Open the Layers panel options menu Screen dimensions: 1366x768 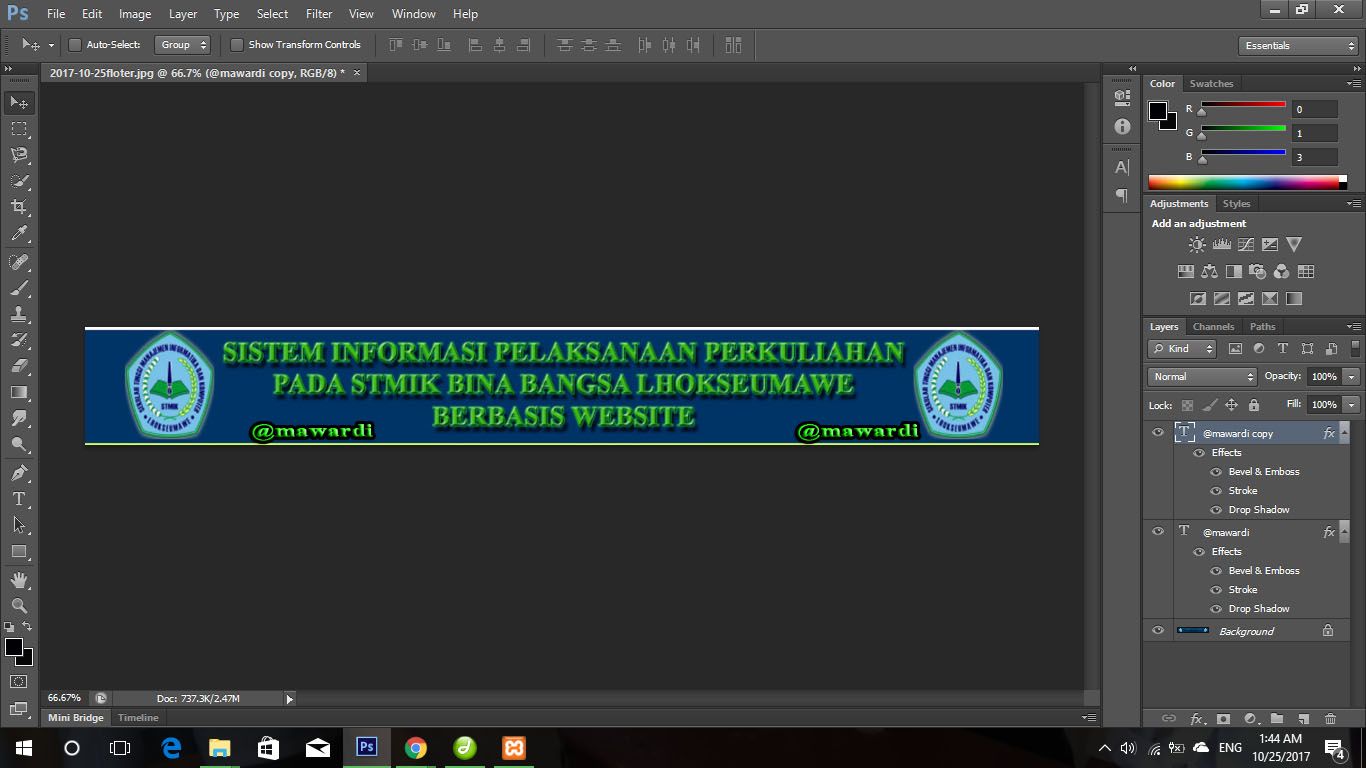1354,327
